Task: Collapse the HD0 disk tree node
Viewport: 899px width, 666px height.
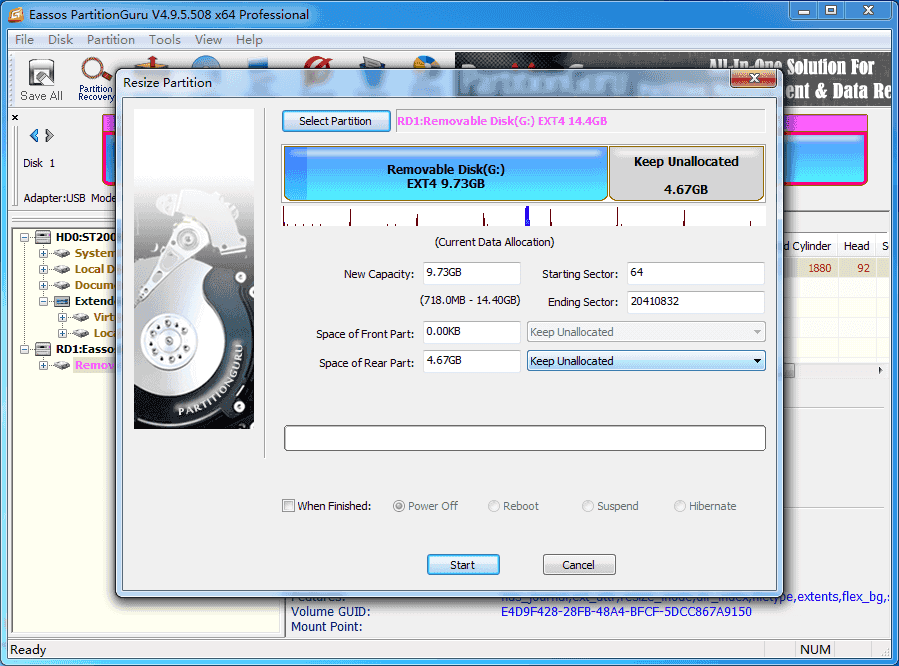Action: tap(24, 237)
